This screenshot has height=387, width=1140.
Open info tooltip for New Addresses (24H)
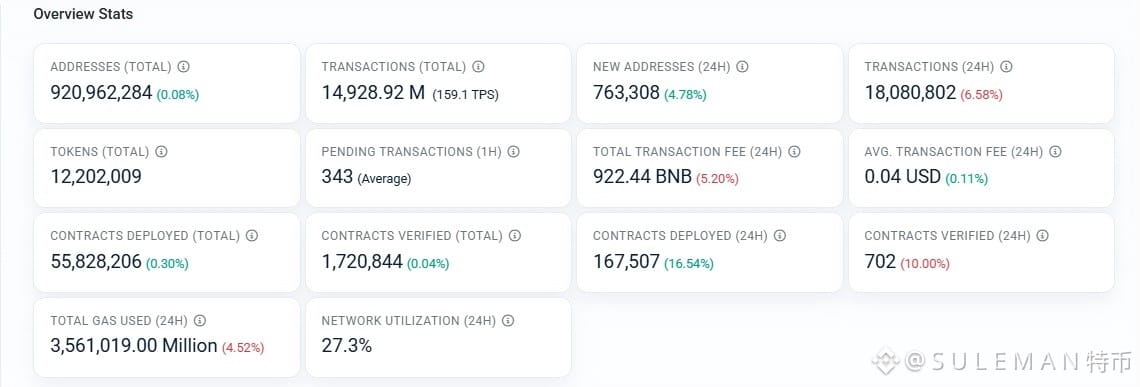[x=742, y=67]
